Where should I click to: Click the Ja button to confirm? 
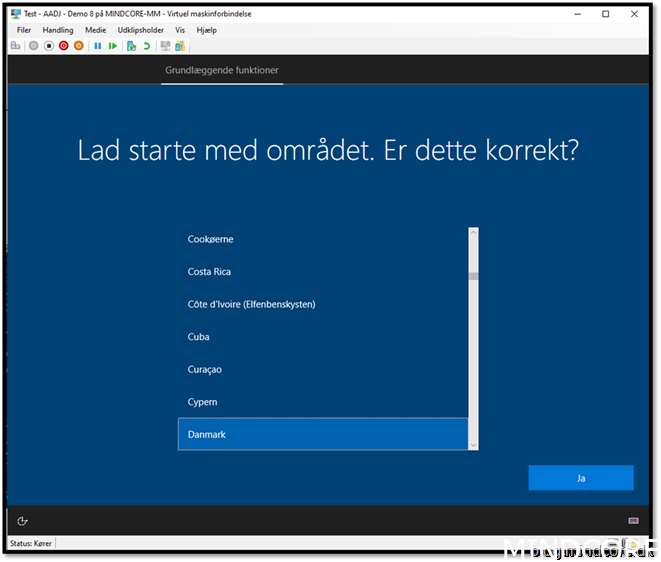[580, 478]
